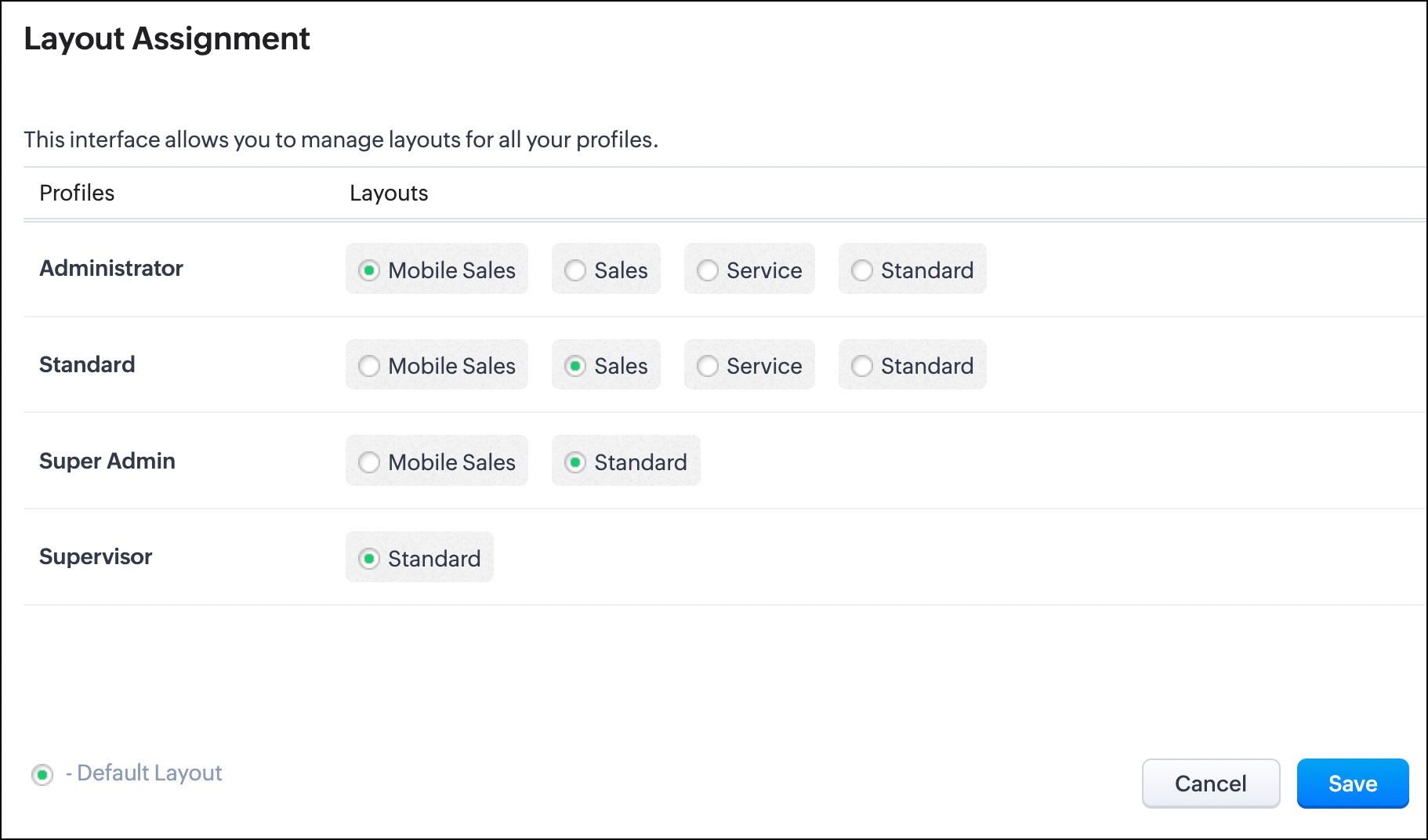
Task: Click the Supervisor profile name
Action: [96, 556]
